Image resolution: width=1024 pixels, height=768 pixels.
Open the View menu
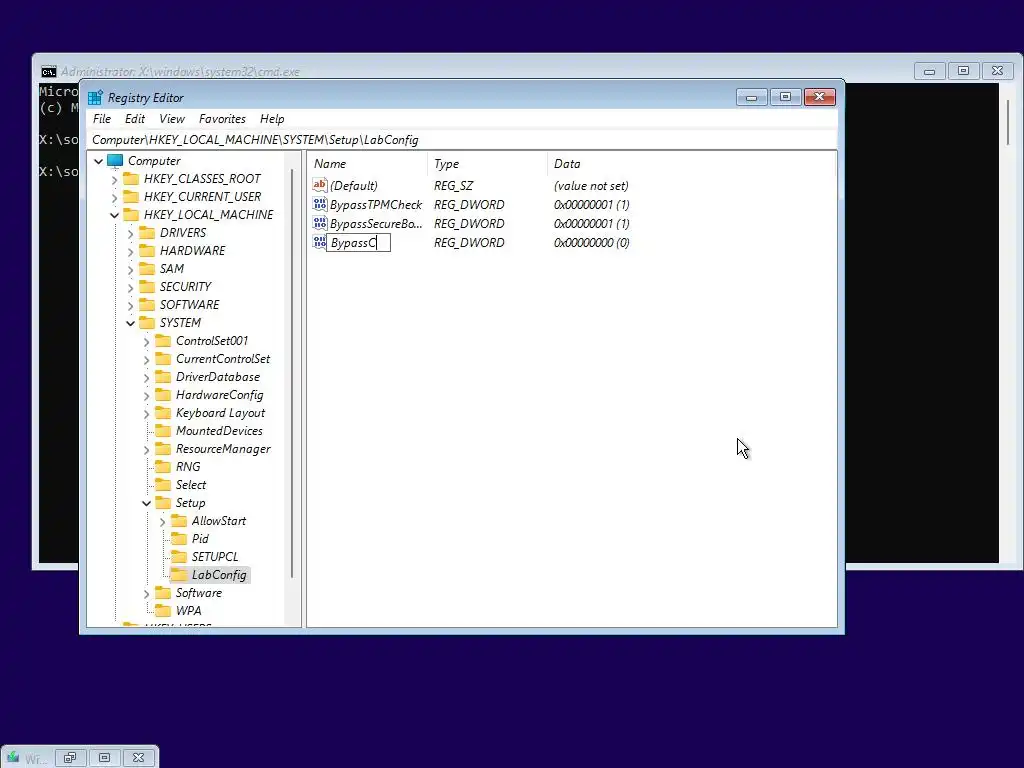pos(172,119)
